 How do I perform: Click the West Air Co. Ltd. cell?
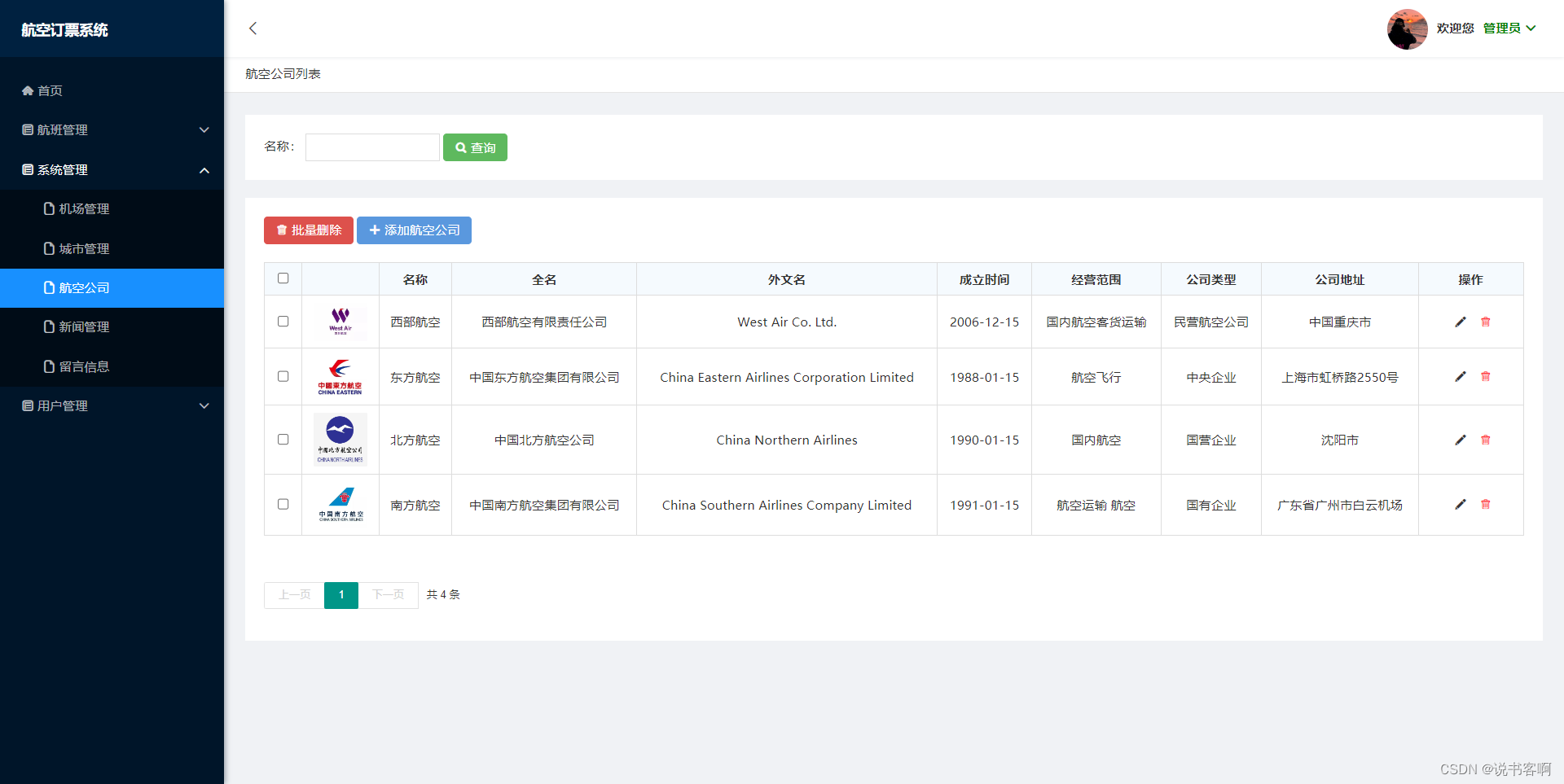[787, 322]
